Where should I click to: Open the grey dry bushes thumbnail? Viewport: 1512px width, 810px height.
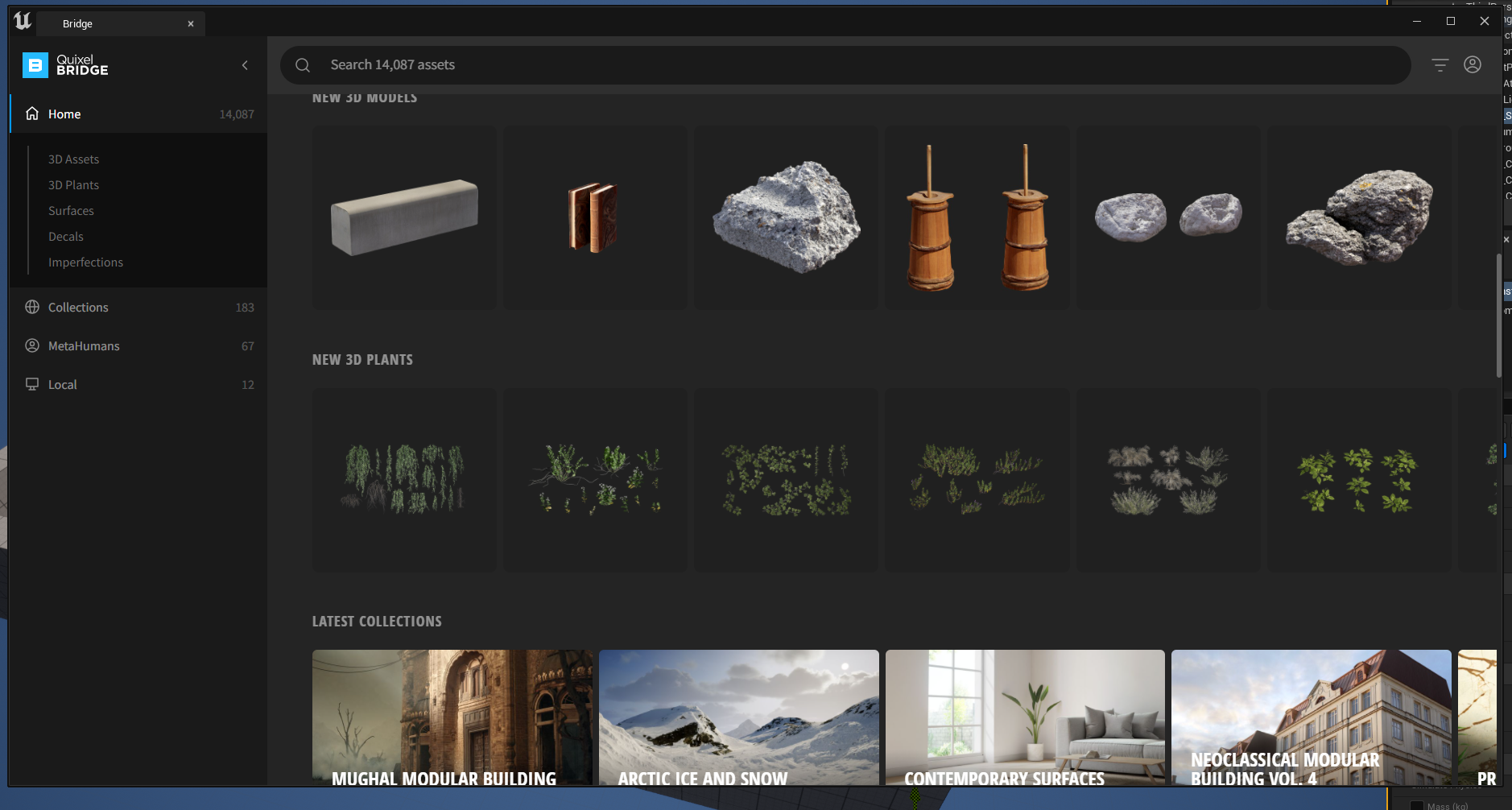point(1168,480)
